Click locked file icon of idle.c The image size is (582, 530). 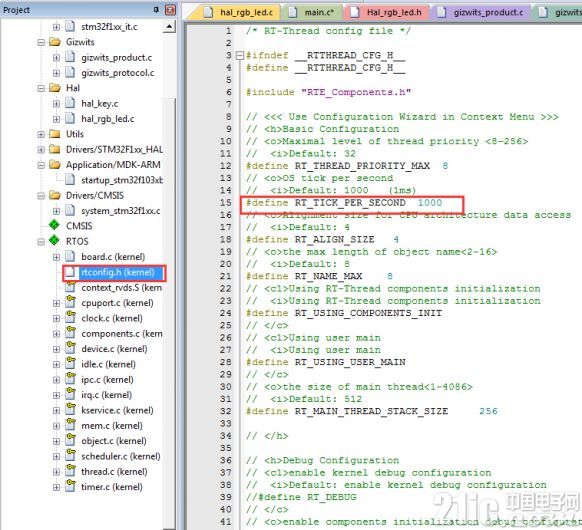tap(70, 363)
